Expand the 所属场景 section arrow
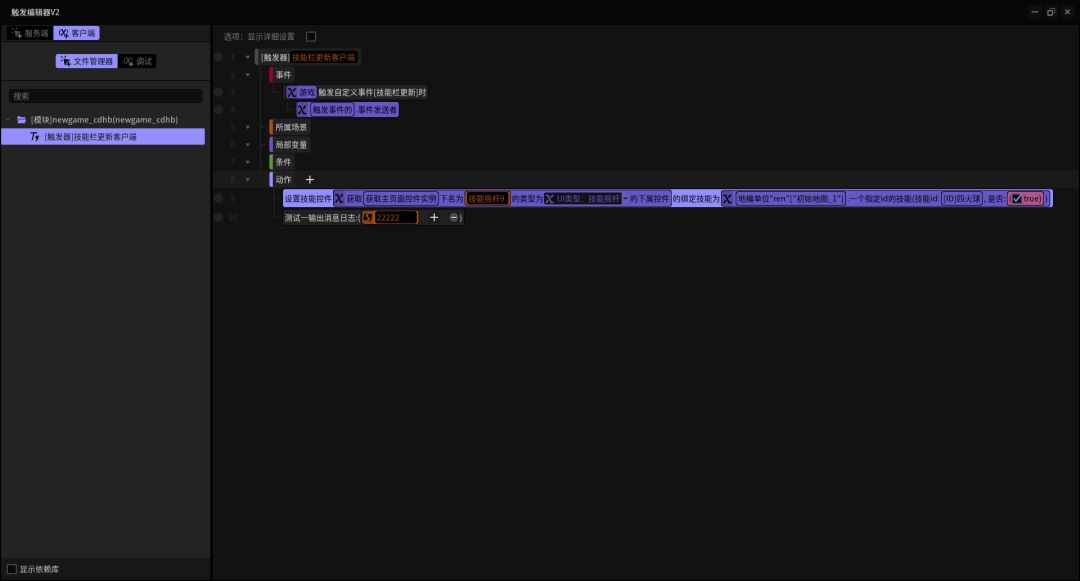The image size is (1080, 581). pos(248,127)
